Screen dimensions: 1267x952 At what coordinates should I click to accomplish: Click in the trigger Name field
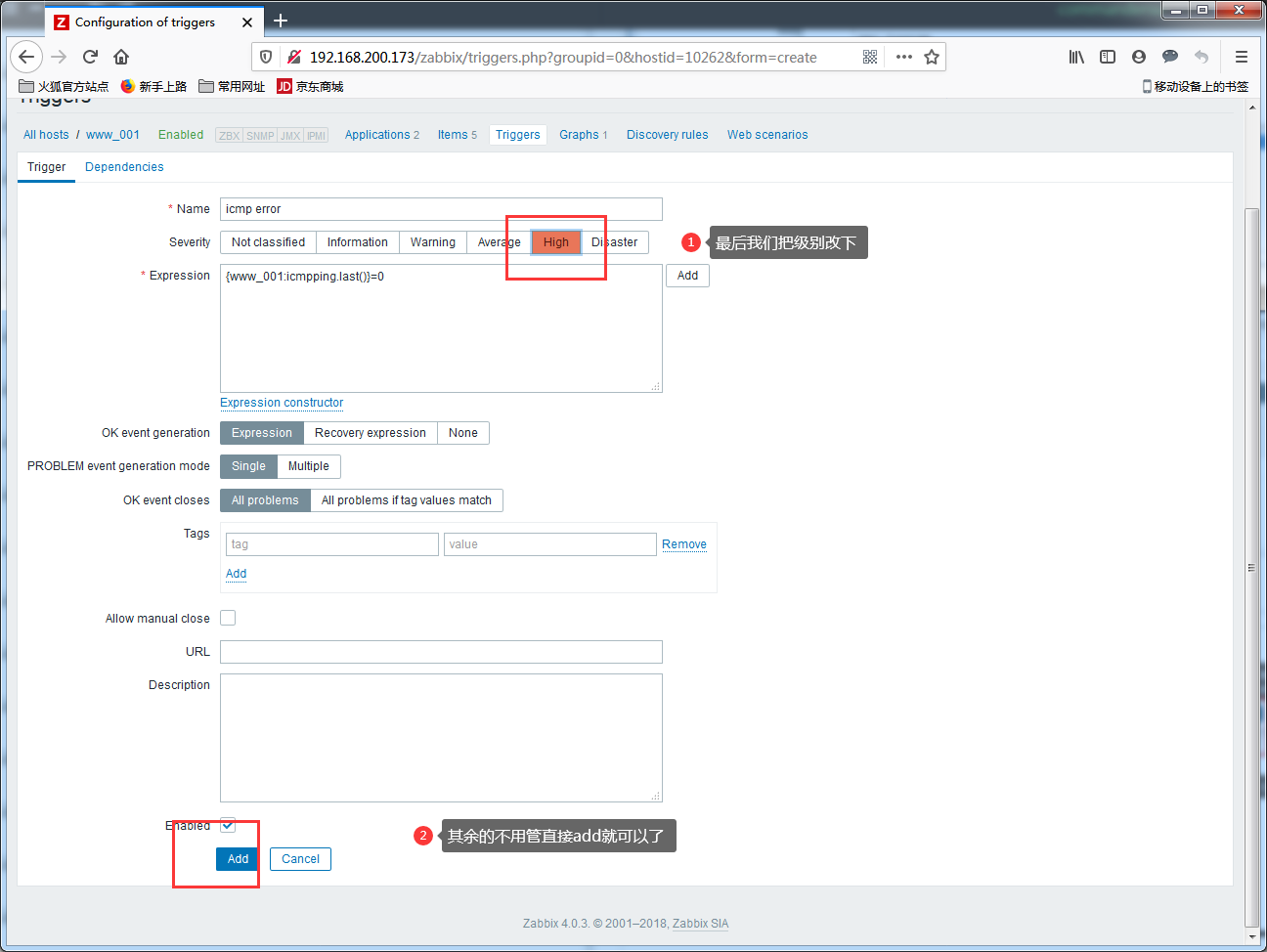pos(441,209)
